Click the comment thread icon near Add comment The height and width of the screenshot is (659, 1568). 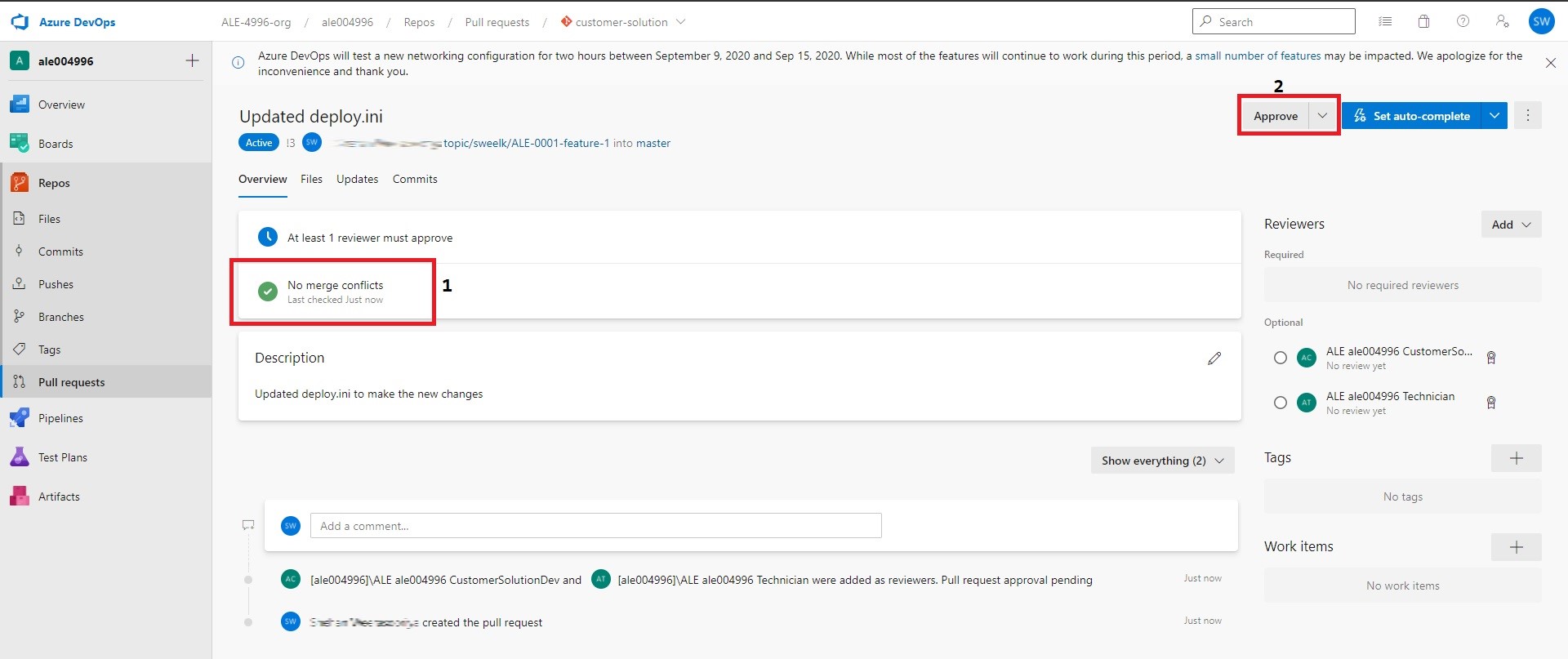[x=248, y=525]
